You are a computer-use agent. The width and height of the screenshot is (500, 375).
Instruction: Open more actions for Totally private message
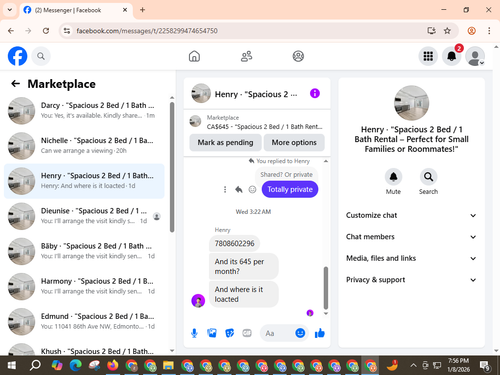click(225, 189)
